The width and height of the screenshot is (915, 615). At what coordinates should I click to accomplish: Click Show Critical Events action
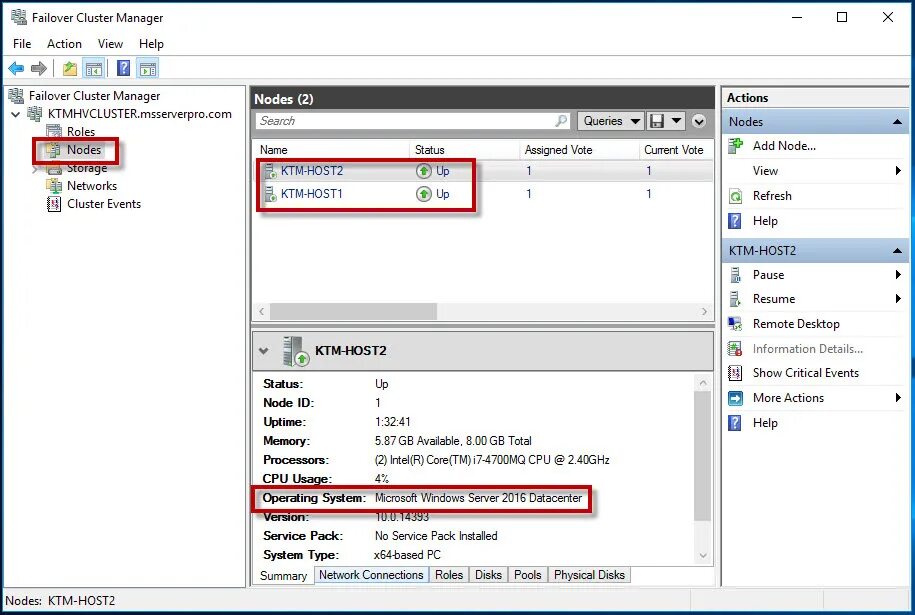click(x=806, y=373)
